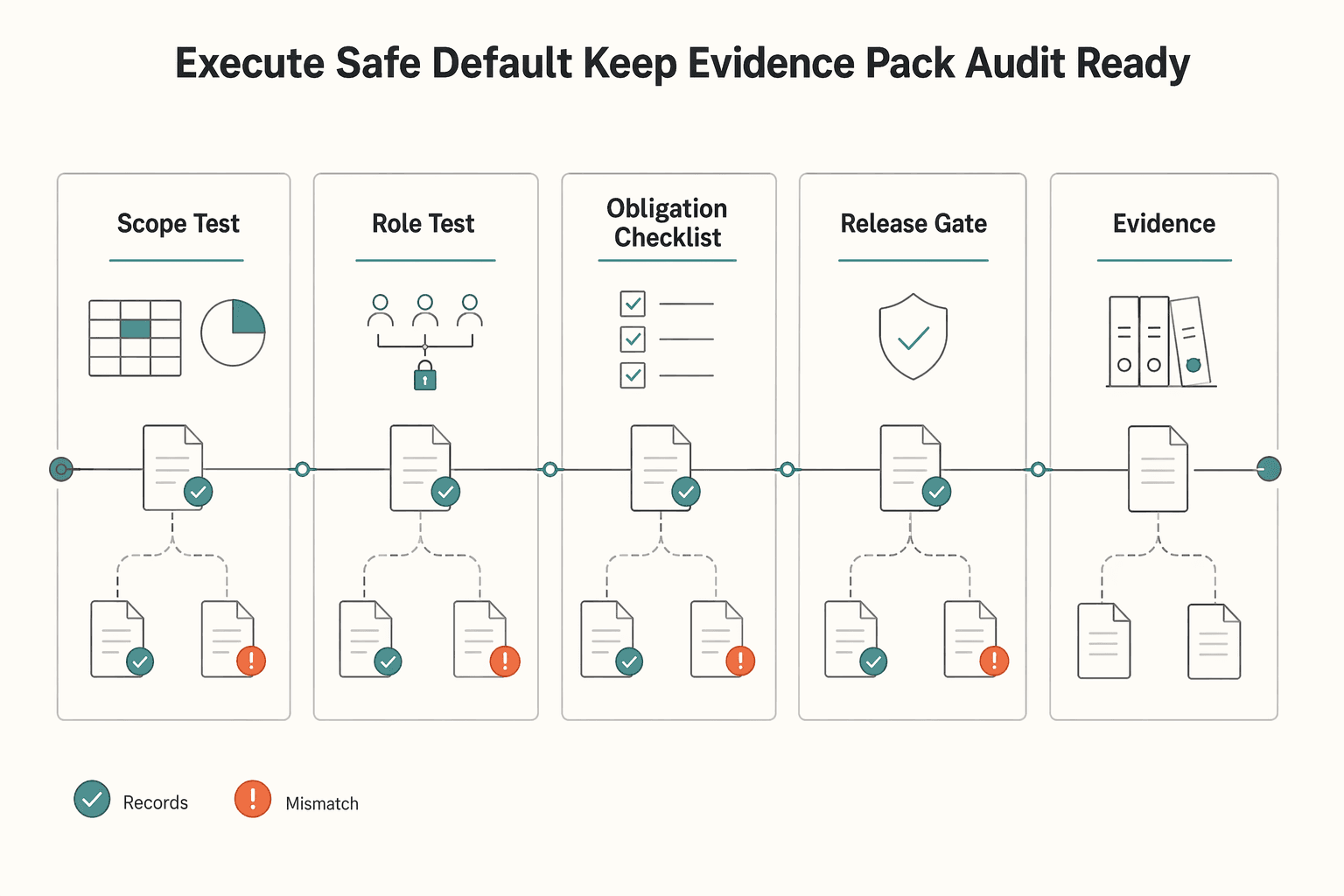The width and height of the screenshot is (1344, 896).
Task: Click the shield checkmark icon under Release Gate
Action: click(x=913, y=336)
